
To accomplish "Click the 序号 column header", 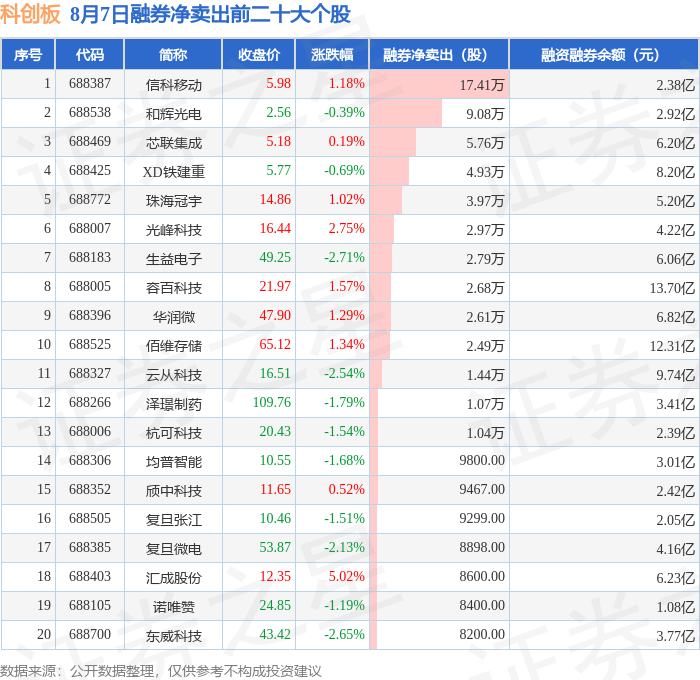I will 28,54.
